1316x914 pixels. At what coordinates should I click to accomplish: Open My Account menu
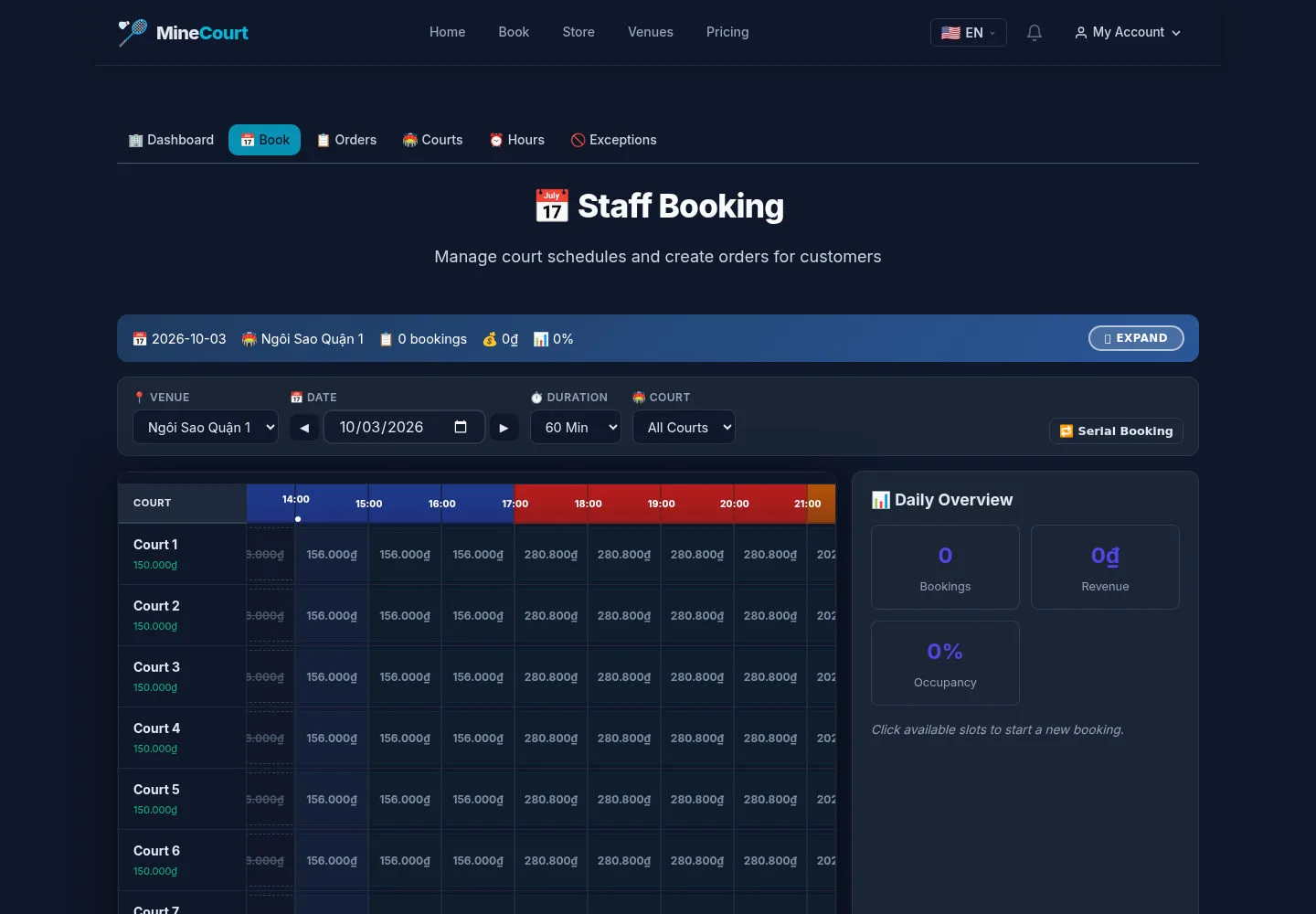[1128, 32]
